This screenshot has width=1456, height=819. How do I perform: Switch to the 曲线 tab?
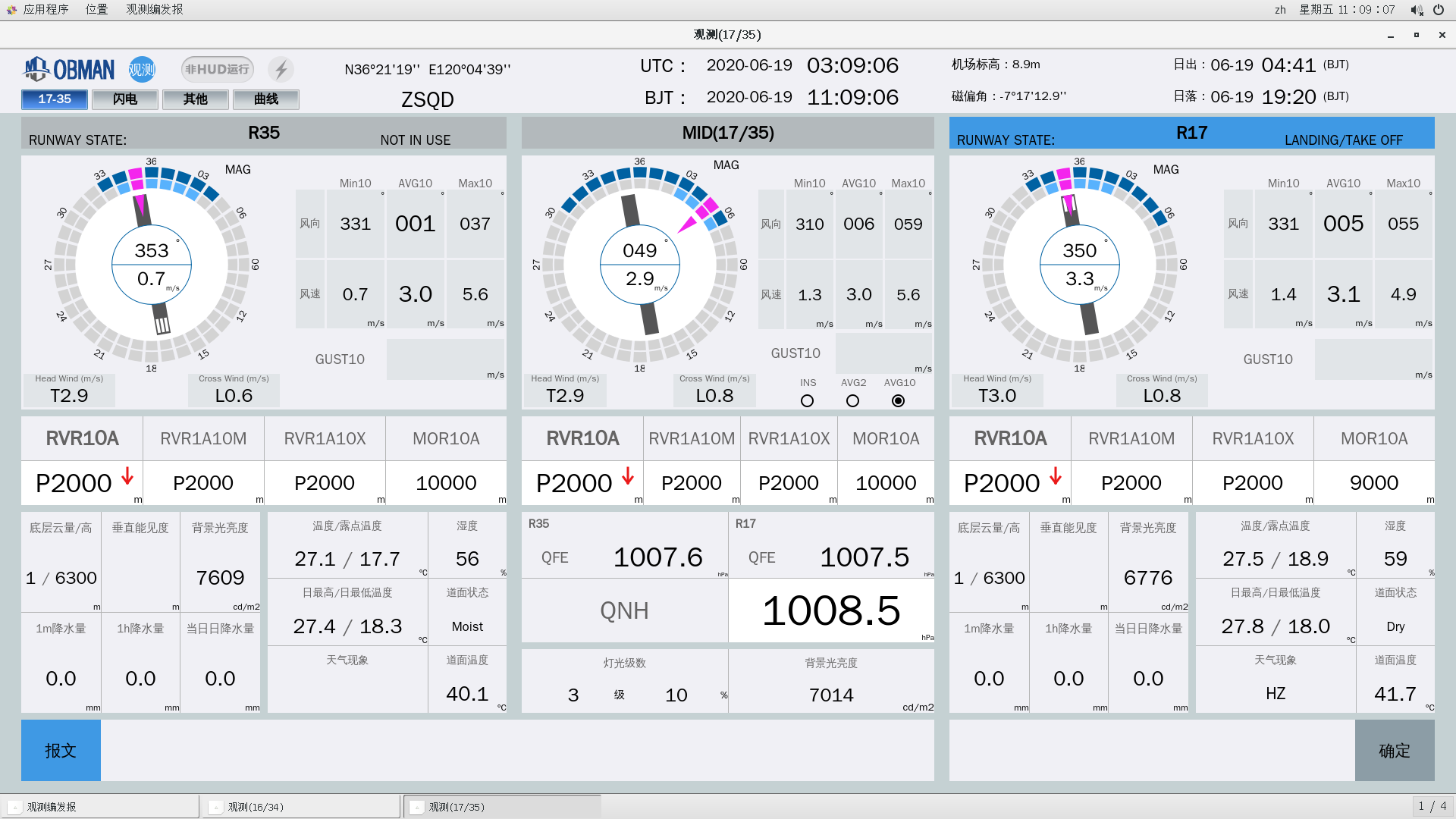266,99
